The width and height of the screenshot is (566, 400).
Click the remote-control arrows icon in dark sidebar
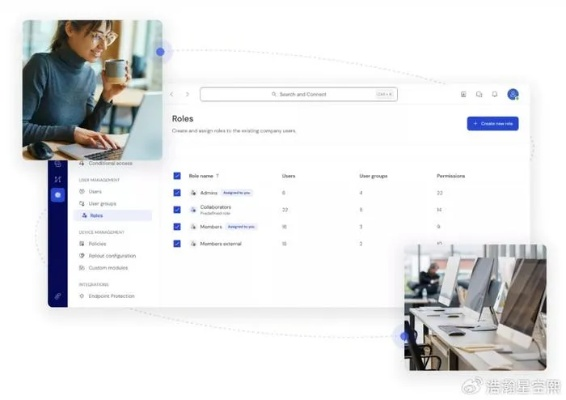[x=58, y=179]
